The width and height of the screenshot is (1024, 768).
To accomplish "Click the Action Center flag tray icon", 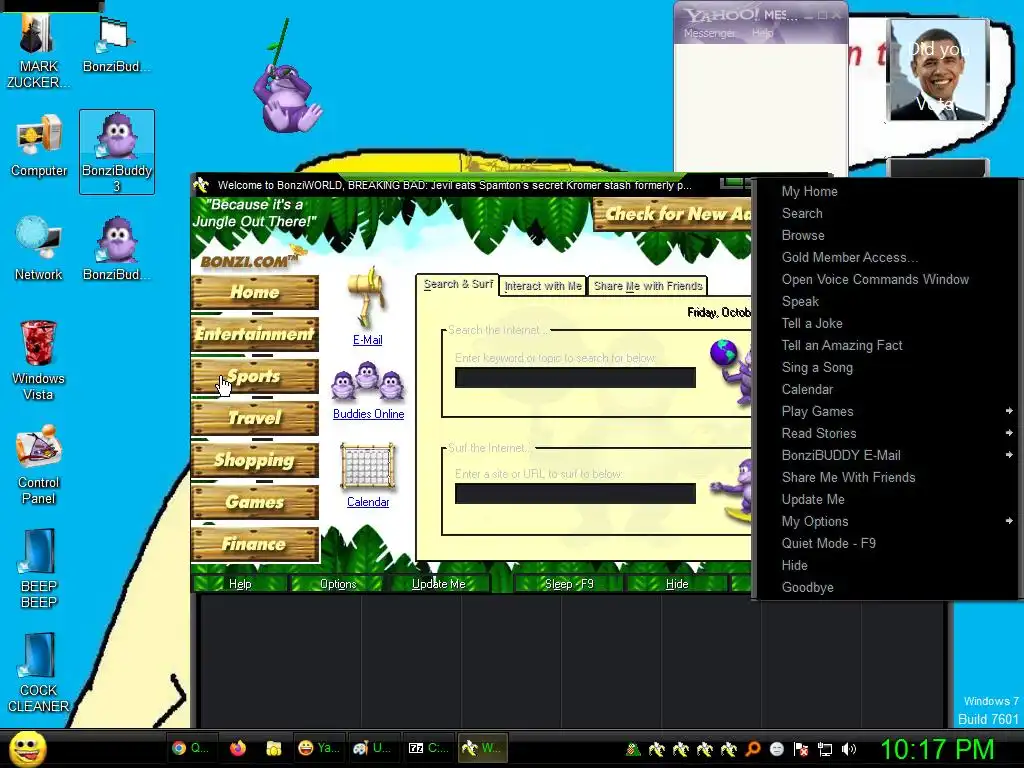I will (x=801, y=749).
